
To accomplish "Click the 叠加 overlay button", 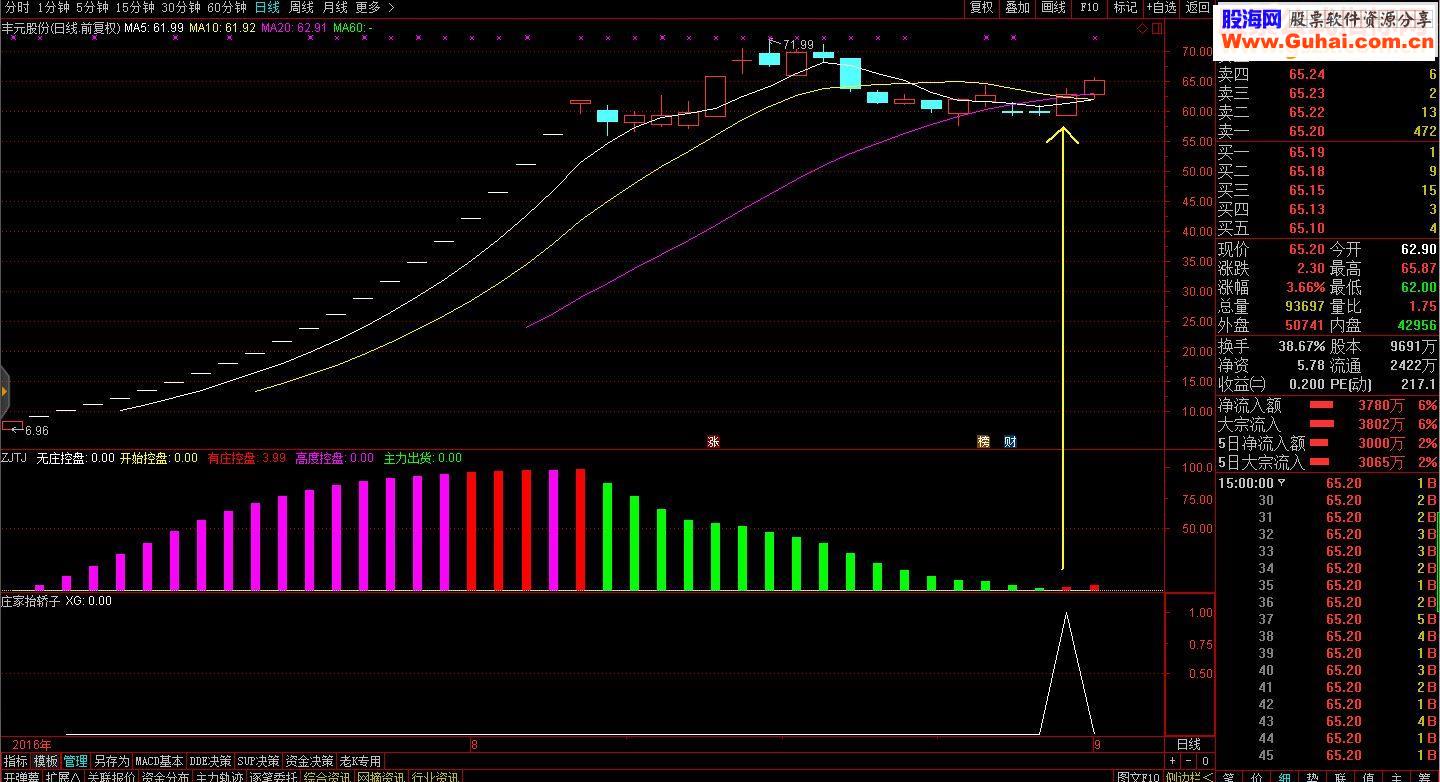I will (x=1018, y=7).
